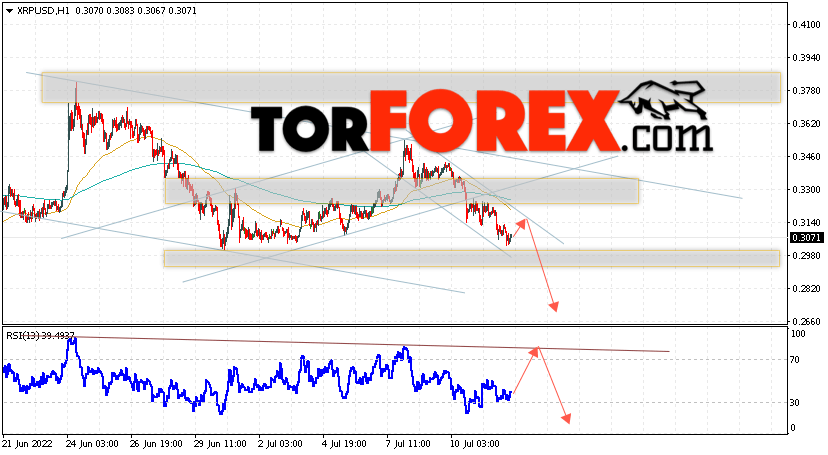Click the 0.2820 price axis label

(x=806, y=289)
